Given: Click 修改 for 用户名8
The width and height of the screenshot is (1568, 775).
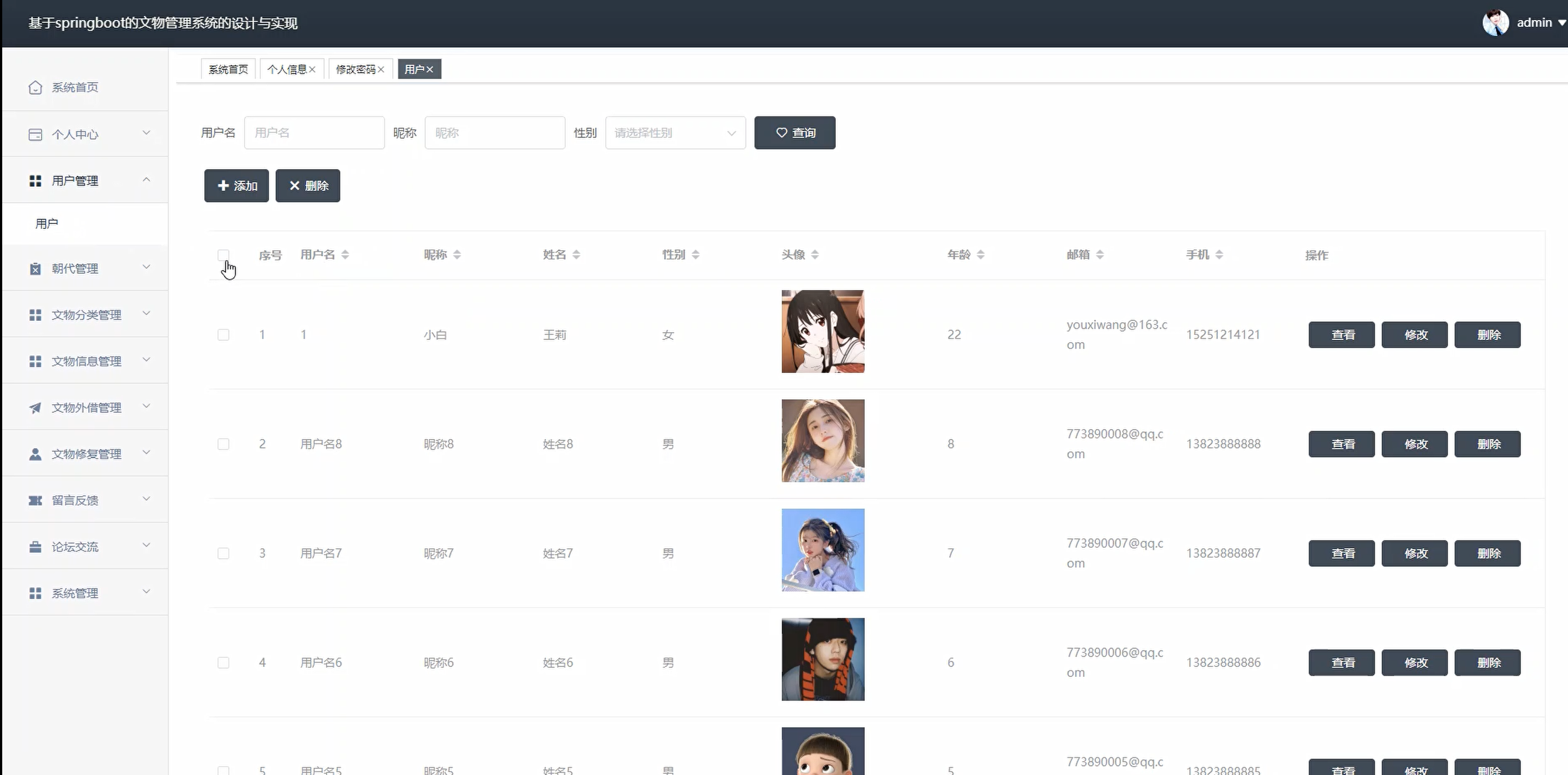Looking at the screenshot, I should [x=1414, y=445].
